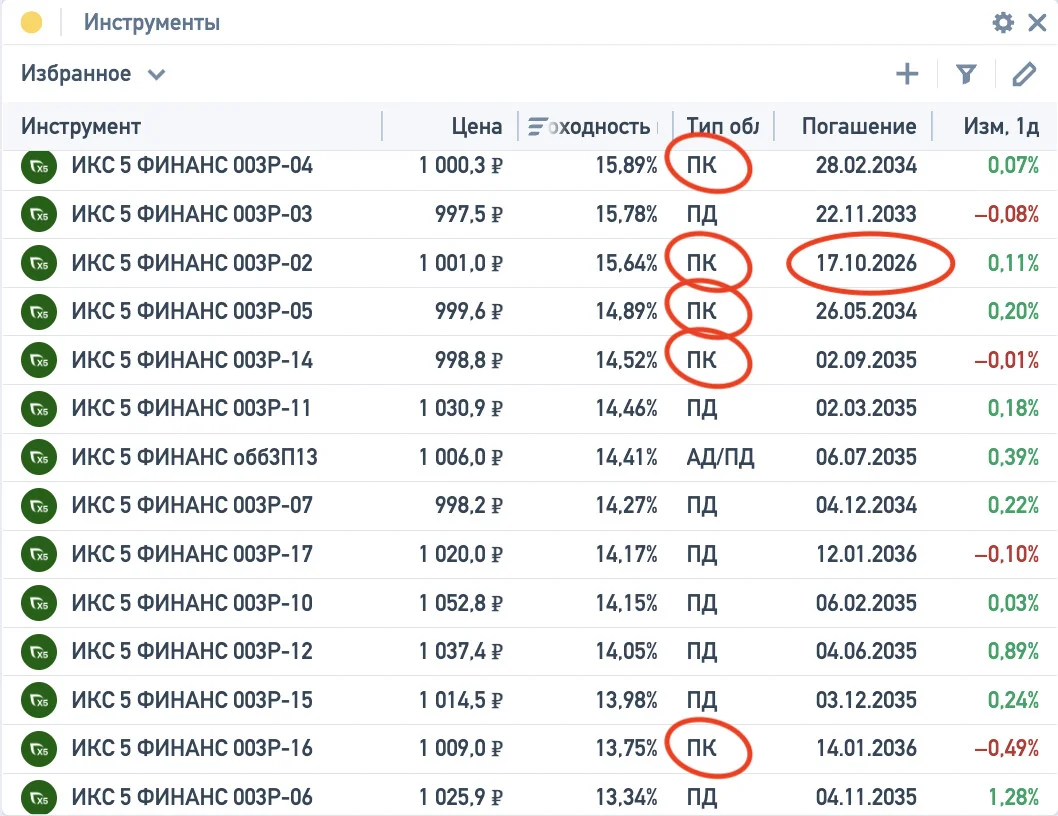Select row ИКС 5 ФИНАНС 003P-12
1058x816 pixels.
pyautogui.click(x=529, y=651)
